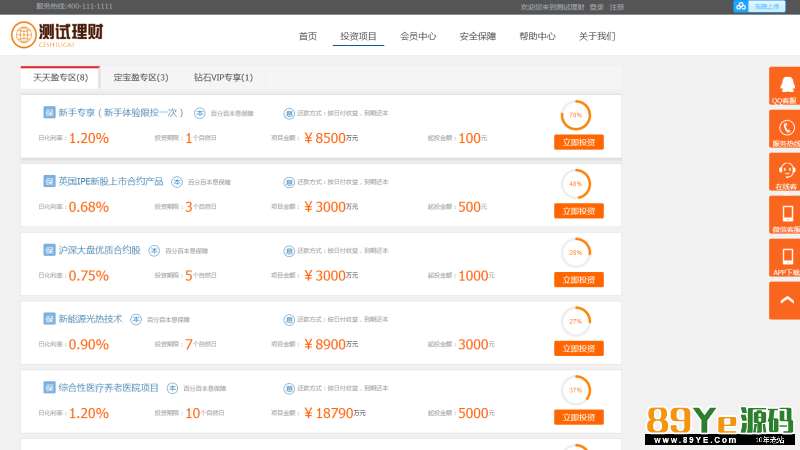Click repayment method icon in 综合性医疗 row
The image size is (800, 450).
[289, 389]
